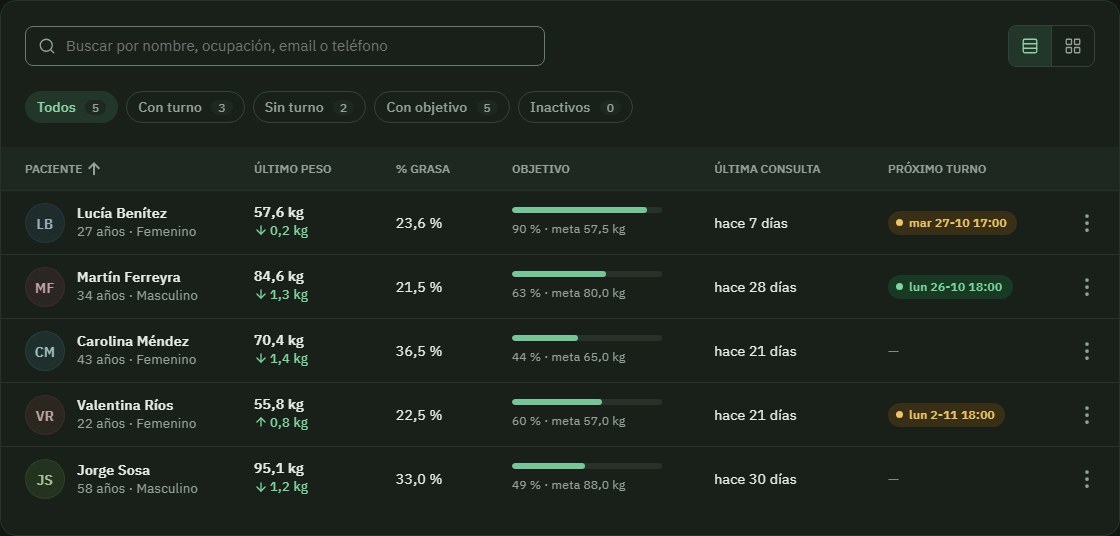Open the actions menu for Valentina Ríos

(x=1086, y=415)
